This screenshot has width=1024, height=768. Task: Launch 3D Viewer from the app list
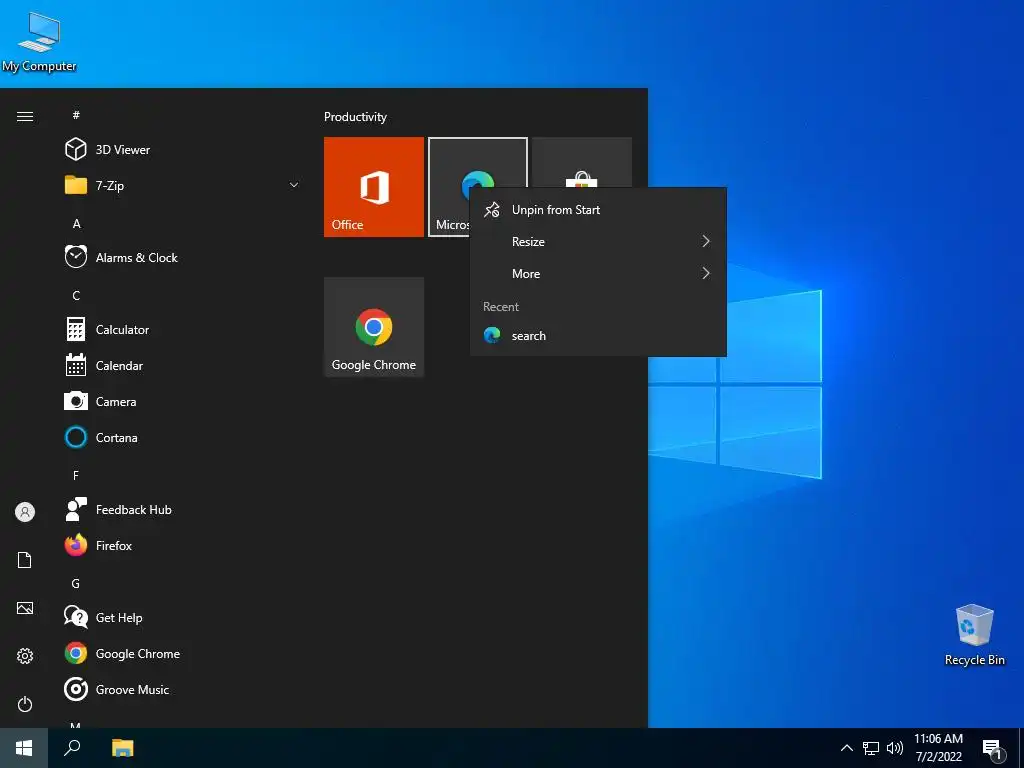(x=183, y=150)
